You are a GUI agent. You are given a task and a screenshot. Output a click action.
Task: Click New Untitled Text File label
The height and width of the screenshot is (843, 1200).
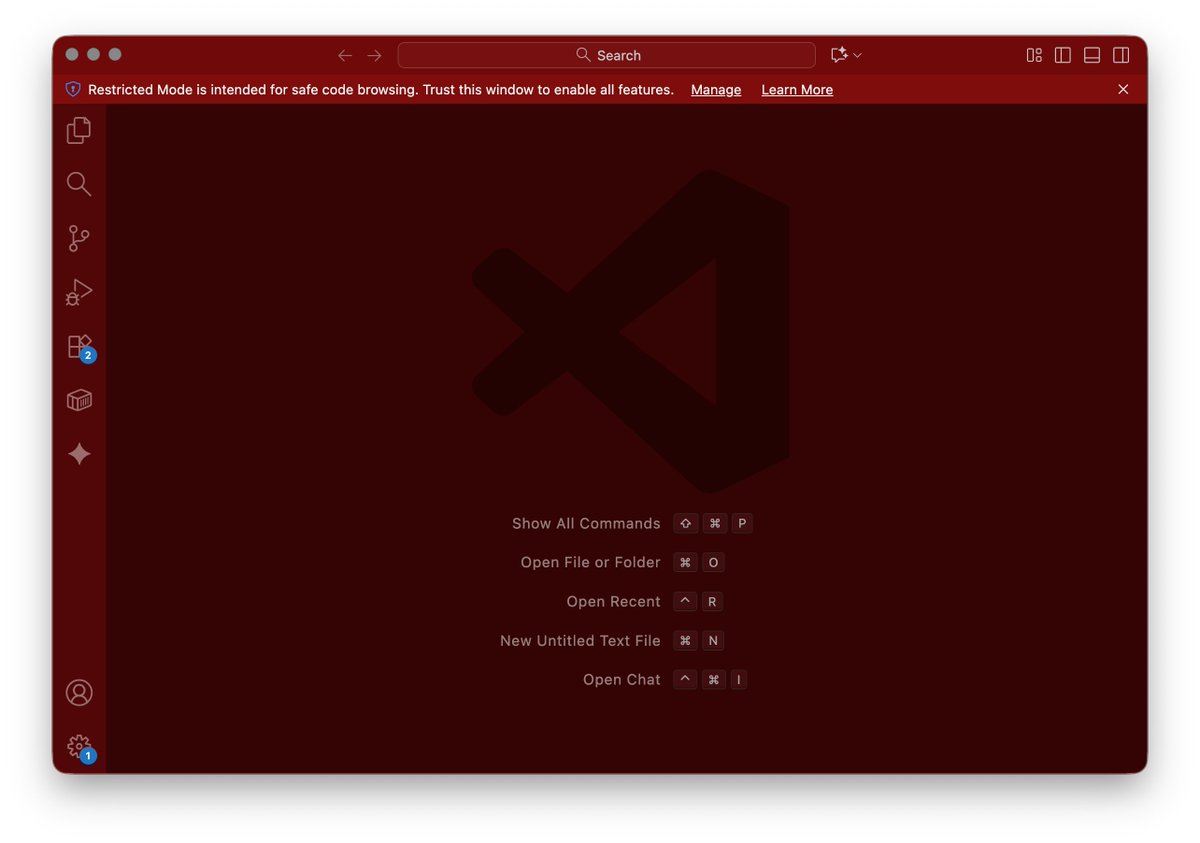(580, 640)
